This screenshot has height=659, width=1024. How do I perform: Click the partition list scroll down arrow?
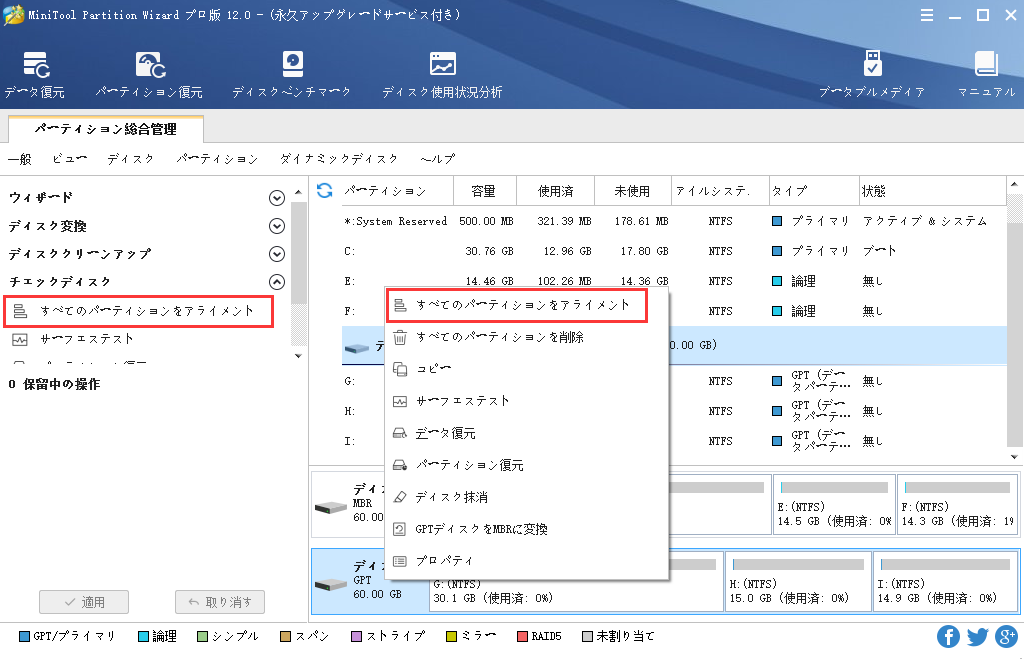(1014, 457)
